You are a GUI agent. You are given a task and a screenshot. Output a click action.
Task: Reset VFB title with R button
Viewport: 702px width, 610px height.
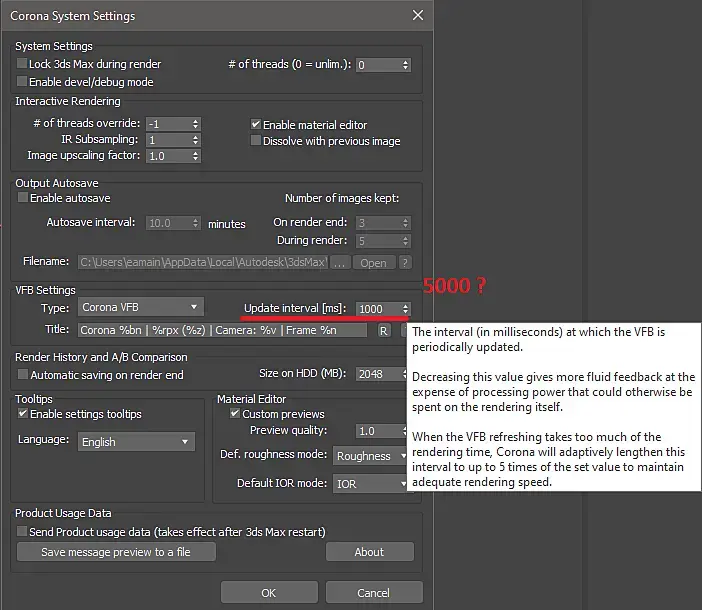coord(384,331)
